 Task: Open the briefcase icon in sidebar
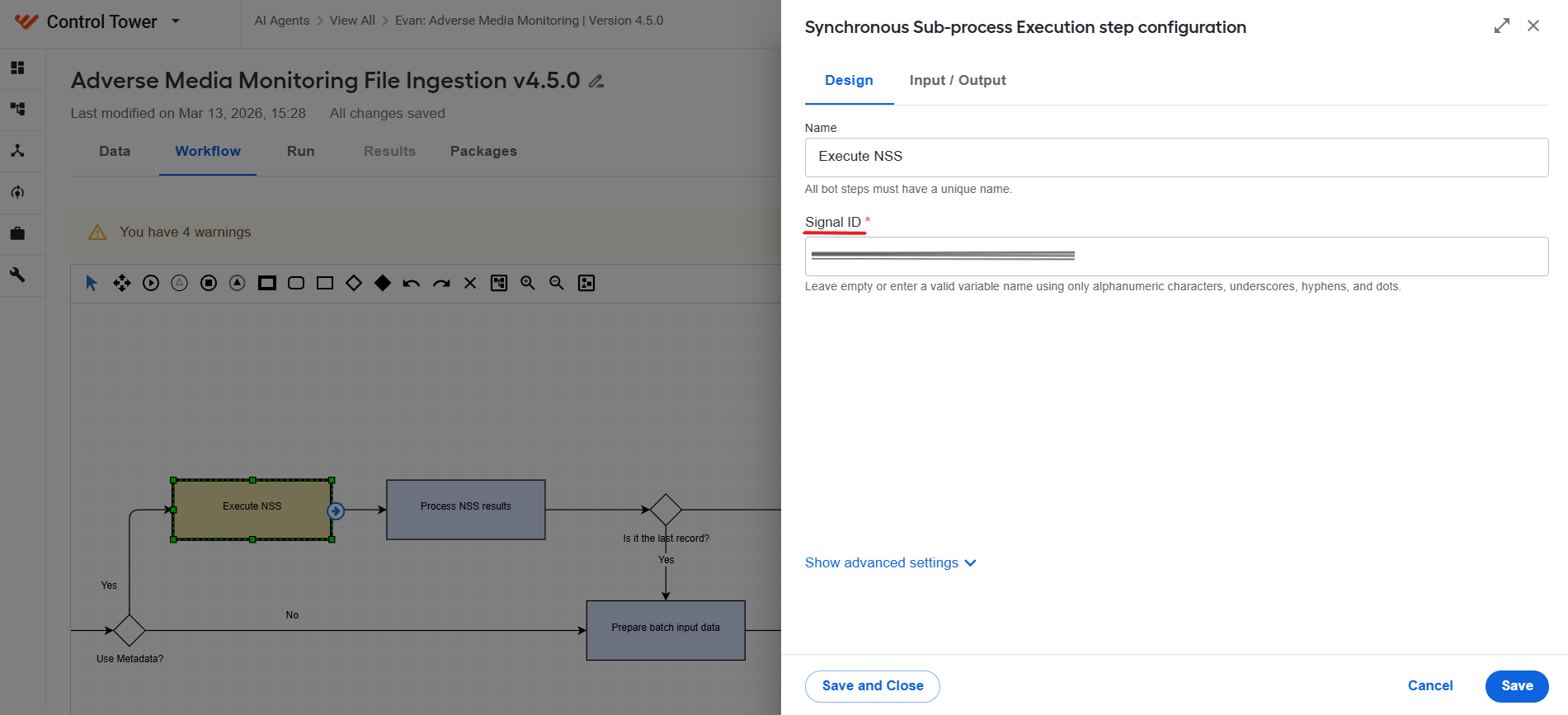[x=17, y=233]
